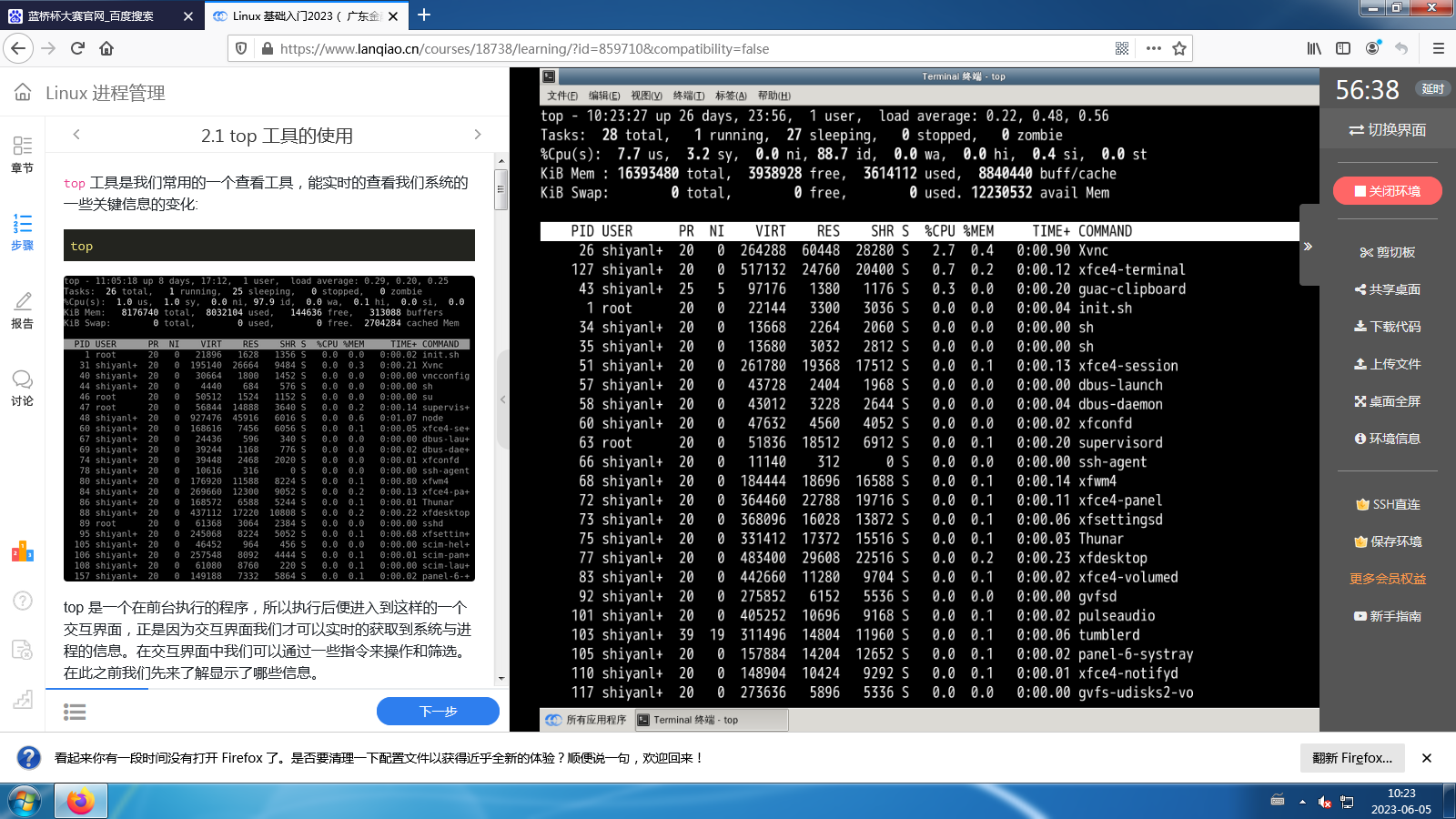1456x819 pixels.
Task: Click 共享桌面 to share desktop
Action: pyautogui.click(x=1387, y=289)
